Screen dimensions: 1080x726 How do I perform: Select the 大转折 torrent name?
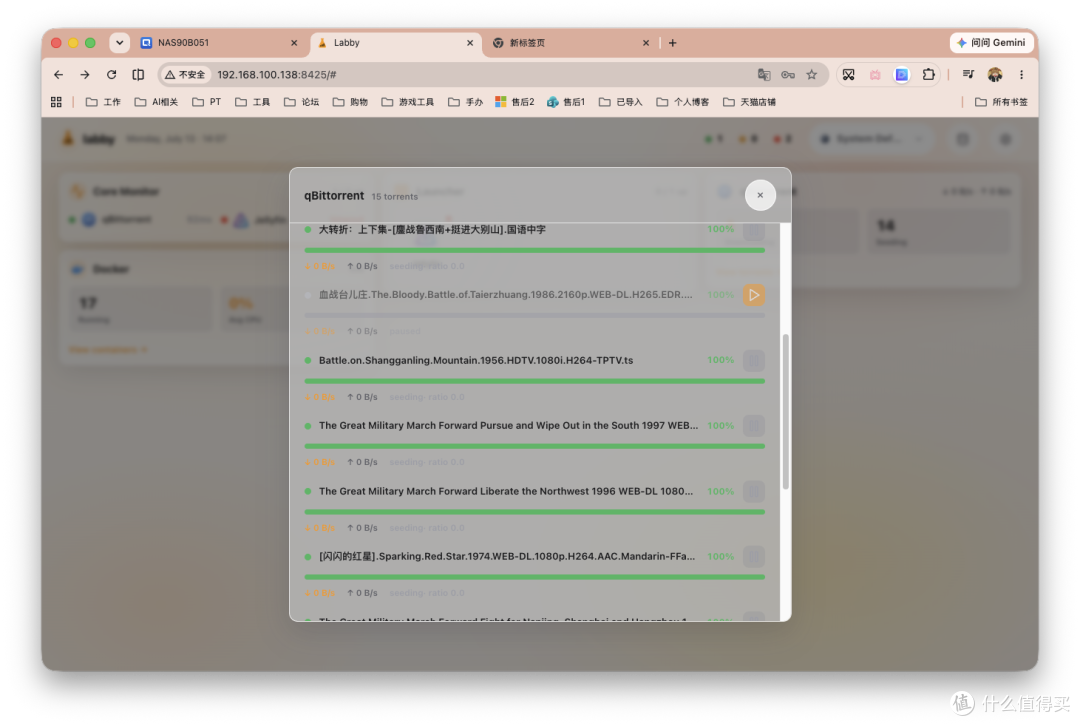[x=432, y=229]
